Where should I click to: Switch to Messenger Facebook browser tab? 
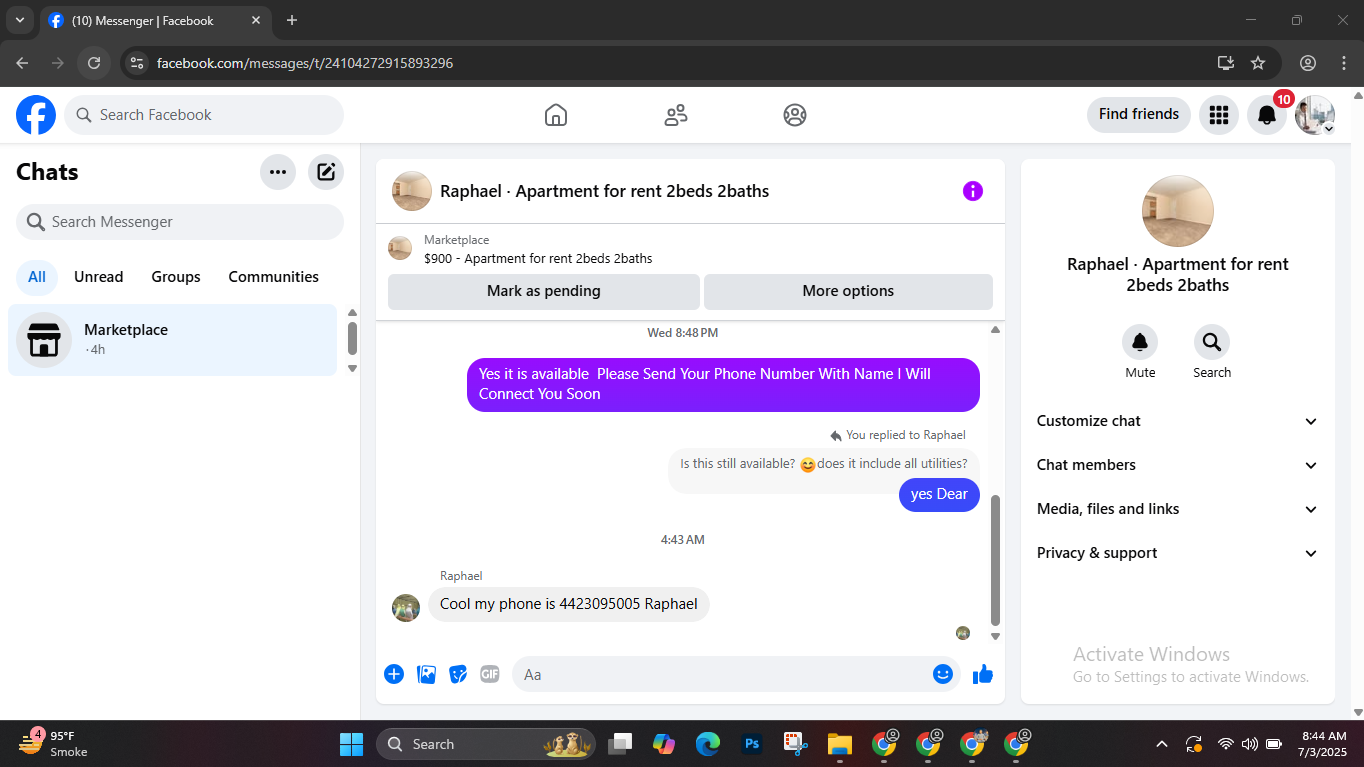coord(155,20)
